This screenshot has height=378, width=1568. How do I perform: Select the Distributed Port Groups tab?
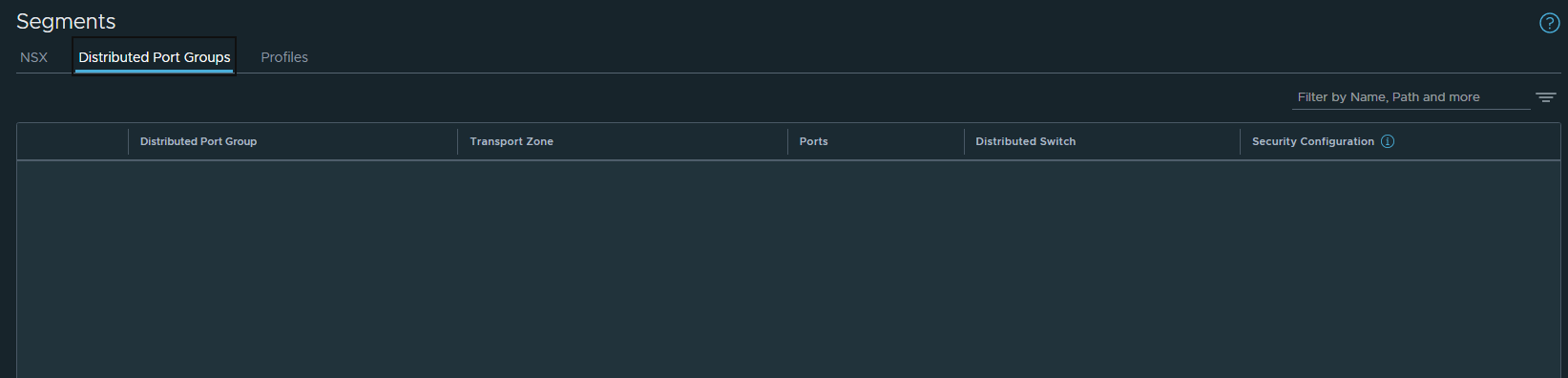coord(155,57)
